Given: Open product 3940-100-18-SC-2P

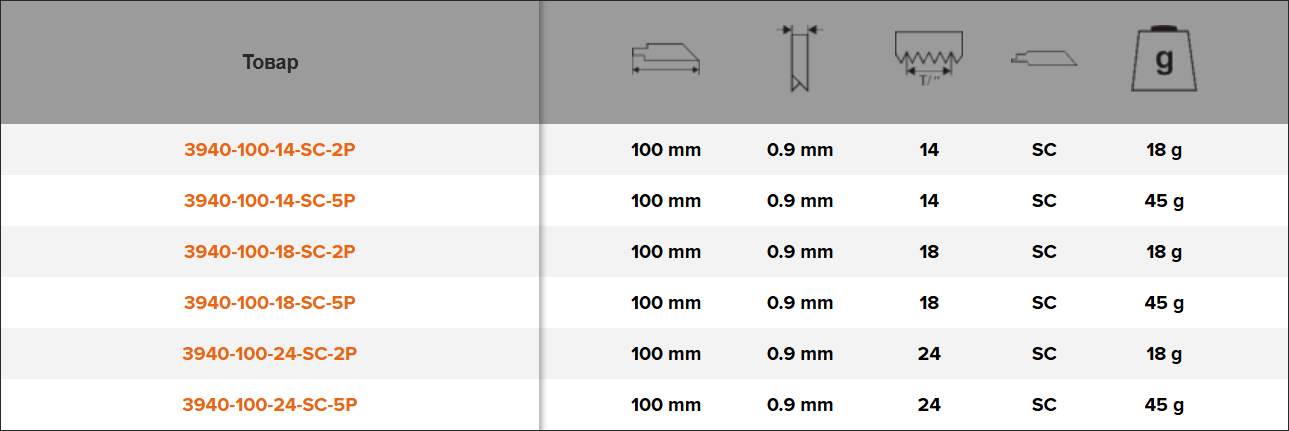Looking at the screenshot, I should [270, 252].
